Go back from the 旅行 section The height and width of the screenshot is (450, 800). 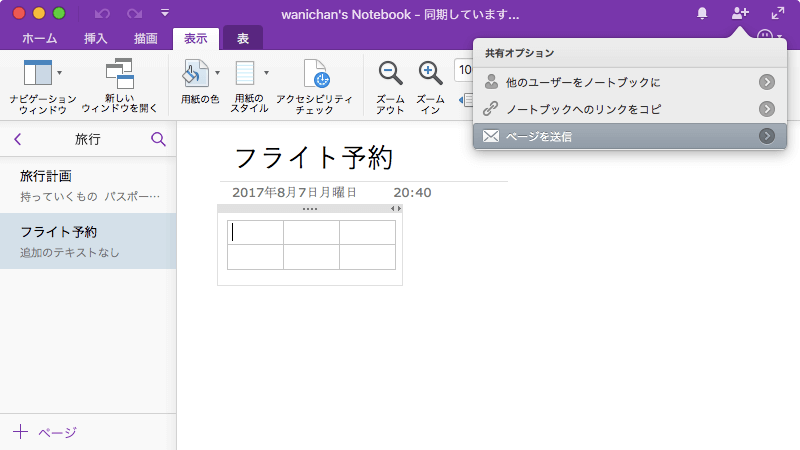pos(18,139)
